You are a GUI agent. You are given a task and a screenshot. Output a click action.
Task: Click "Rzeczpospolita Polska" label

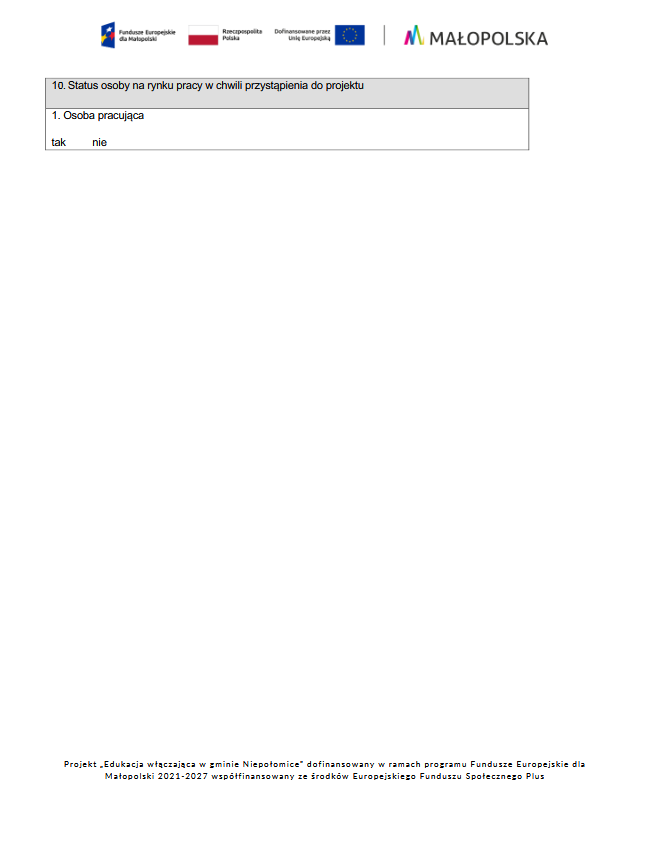coord(242,35)
